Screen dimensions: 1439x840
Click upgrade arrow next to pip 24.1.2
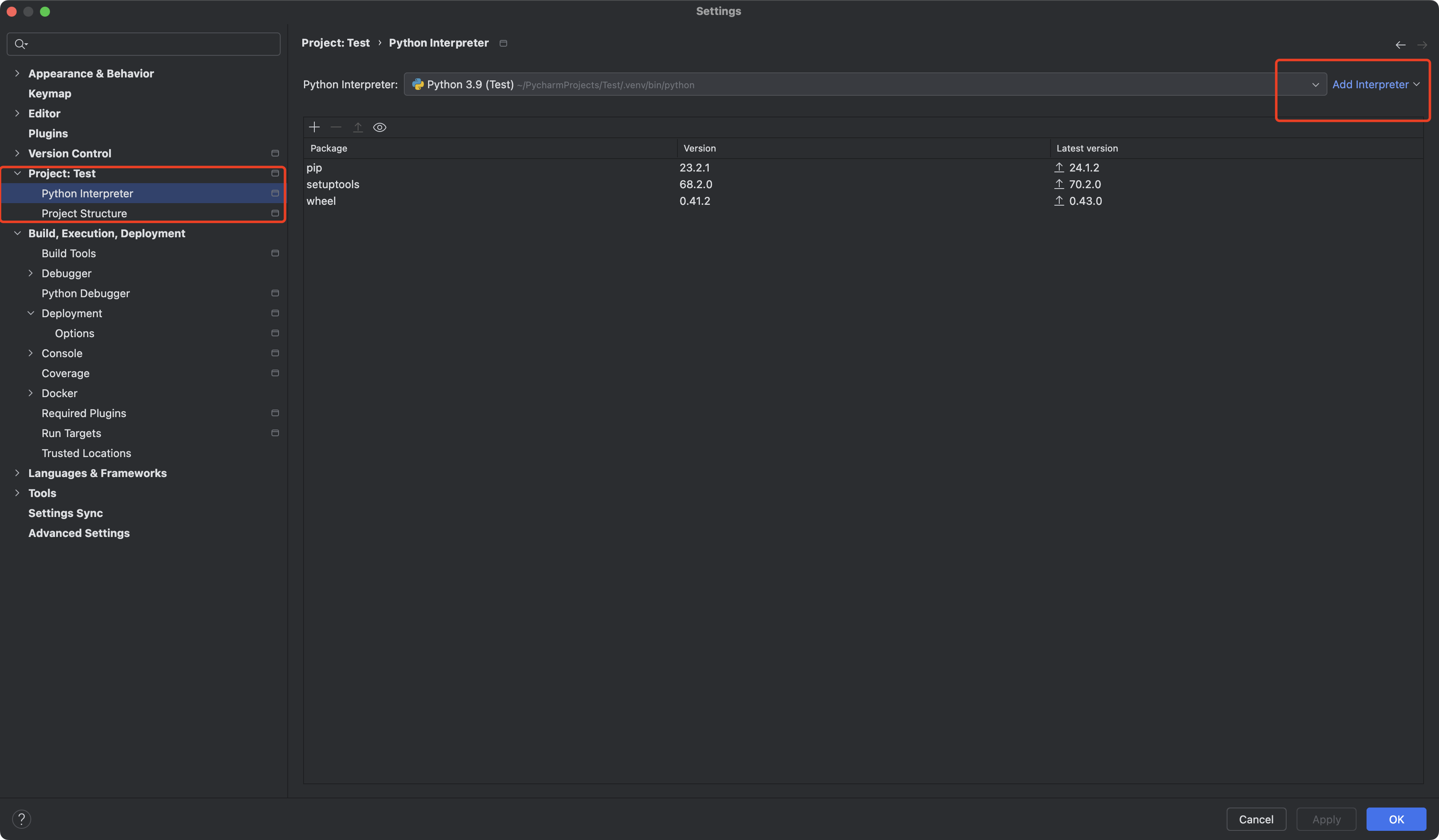click(1059, 167)
